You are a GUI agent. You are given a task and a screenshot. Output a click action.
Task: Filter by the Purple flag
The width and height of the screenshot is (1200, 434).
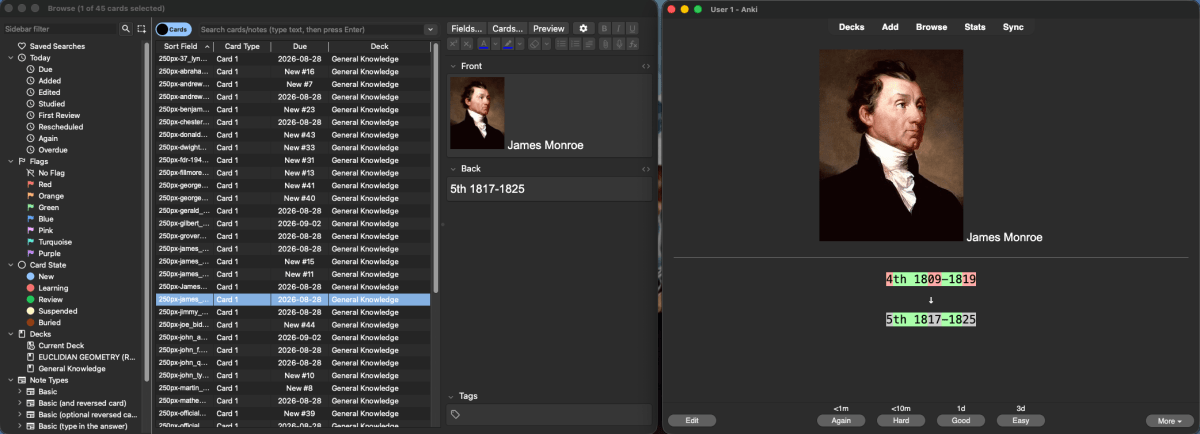pos(47,253)
